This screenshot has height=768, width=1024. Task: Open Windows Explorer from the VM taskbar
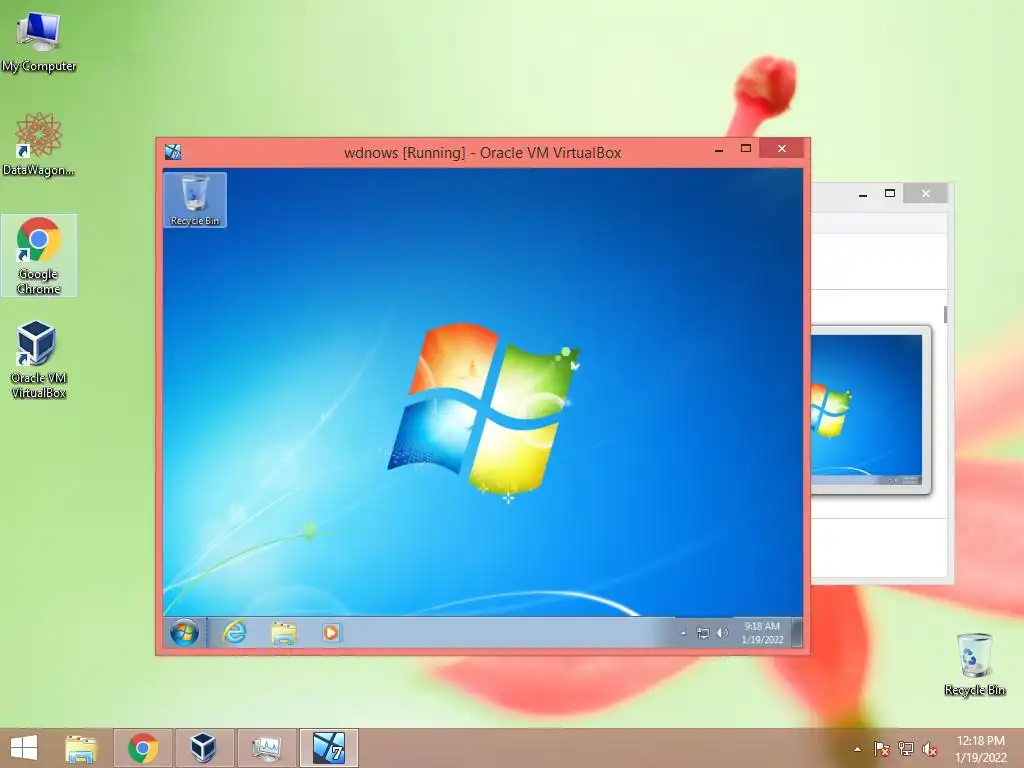[x=283, y=633]
